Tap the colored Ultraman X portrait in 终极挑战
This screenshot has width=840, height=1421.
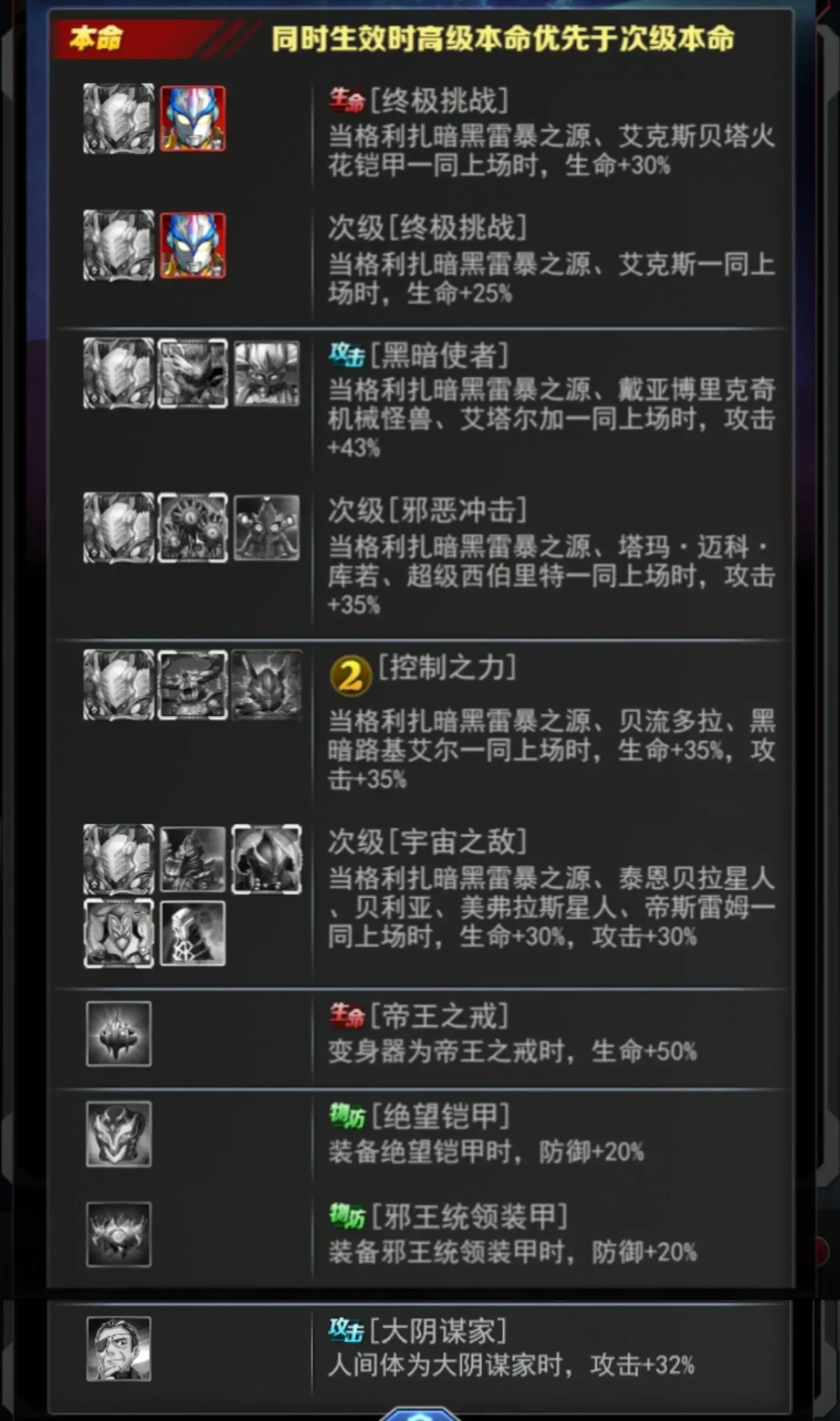click(193, 119)
